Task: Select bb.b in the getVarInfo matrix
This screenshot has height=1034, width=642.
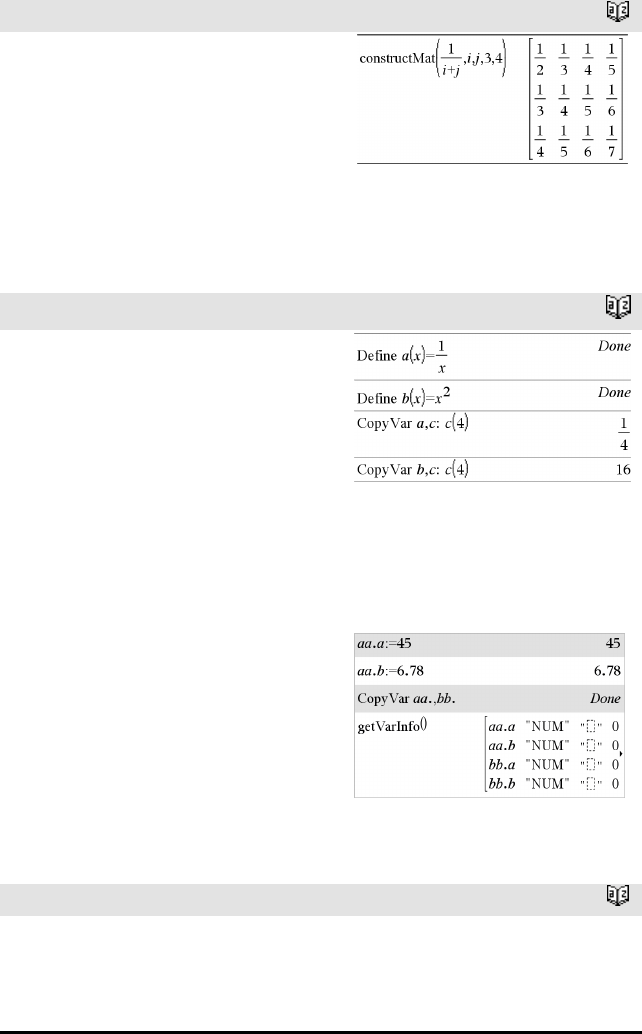Action: 502,783
